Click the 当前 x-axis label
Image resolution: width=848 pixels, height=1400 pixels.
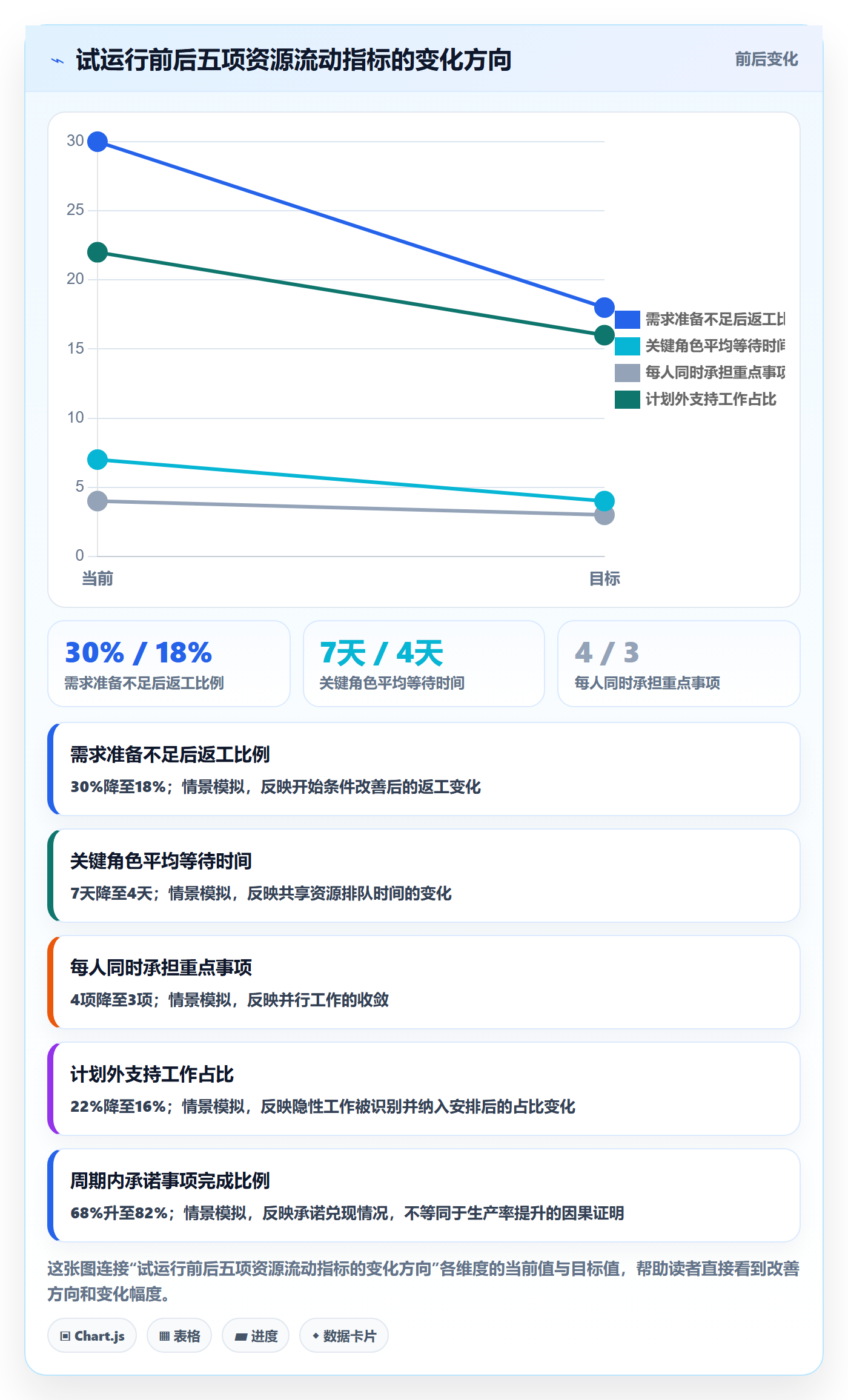click(98, 578)
